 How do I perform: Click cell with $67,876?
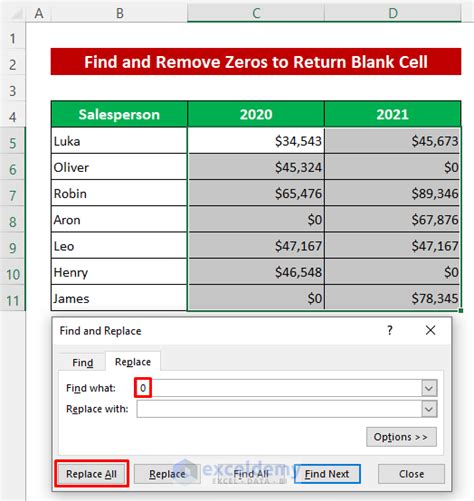(x=393, y=220)
